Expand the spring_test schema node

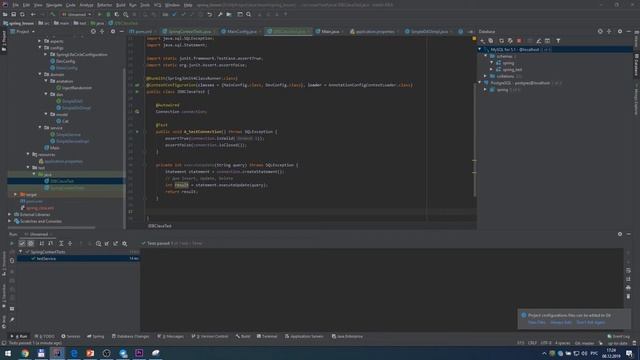tap(491, 70)
